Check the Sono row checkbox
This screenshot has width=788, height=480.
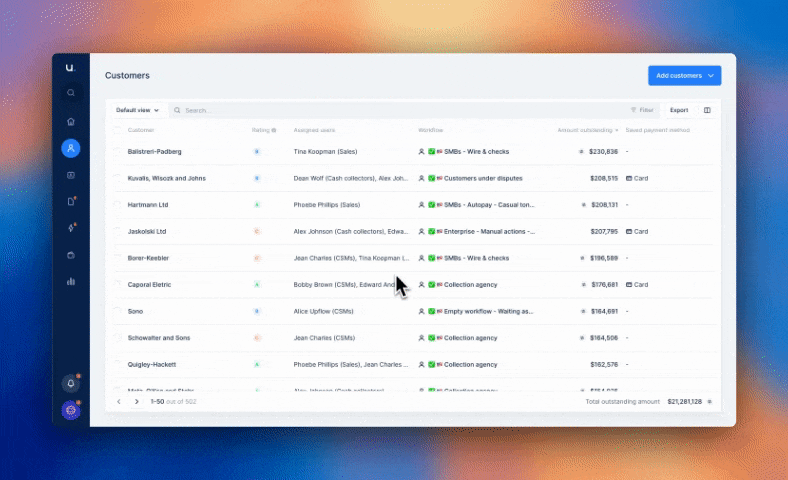(117, 311)
